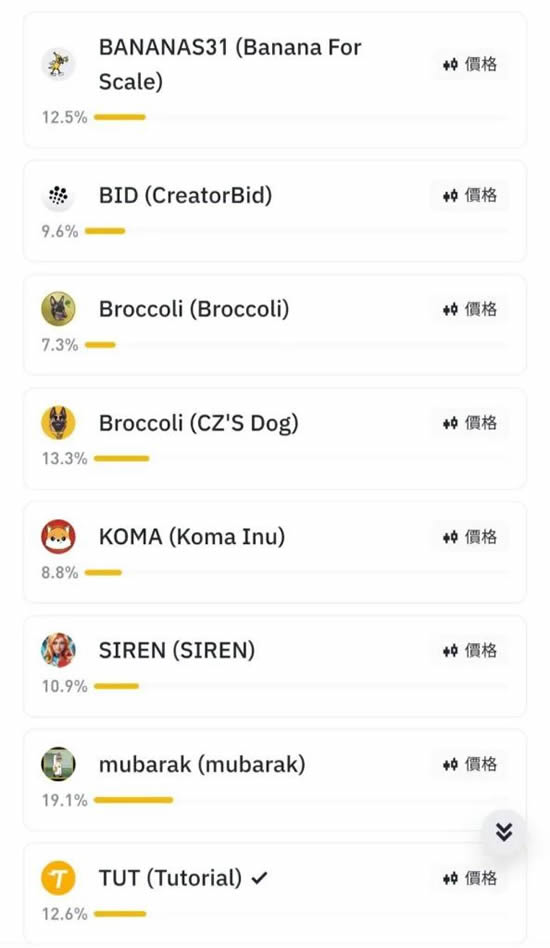Open the 價格 price chart for BANANAS31
The width and height of the screenshot is (550, 948).
tap(470, 64)
